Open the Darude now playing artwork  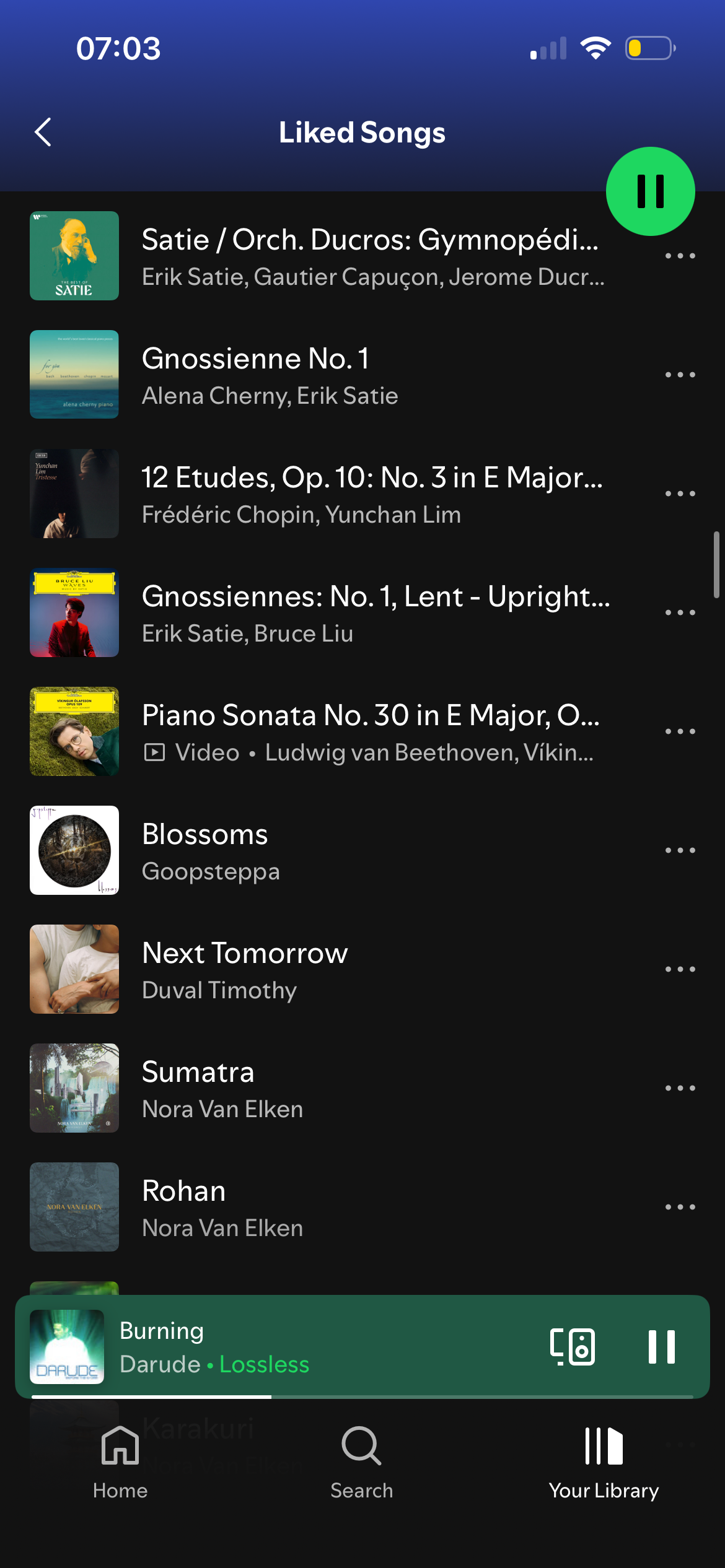pos(67,1346)
